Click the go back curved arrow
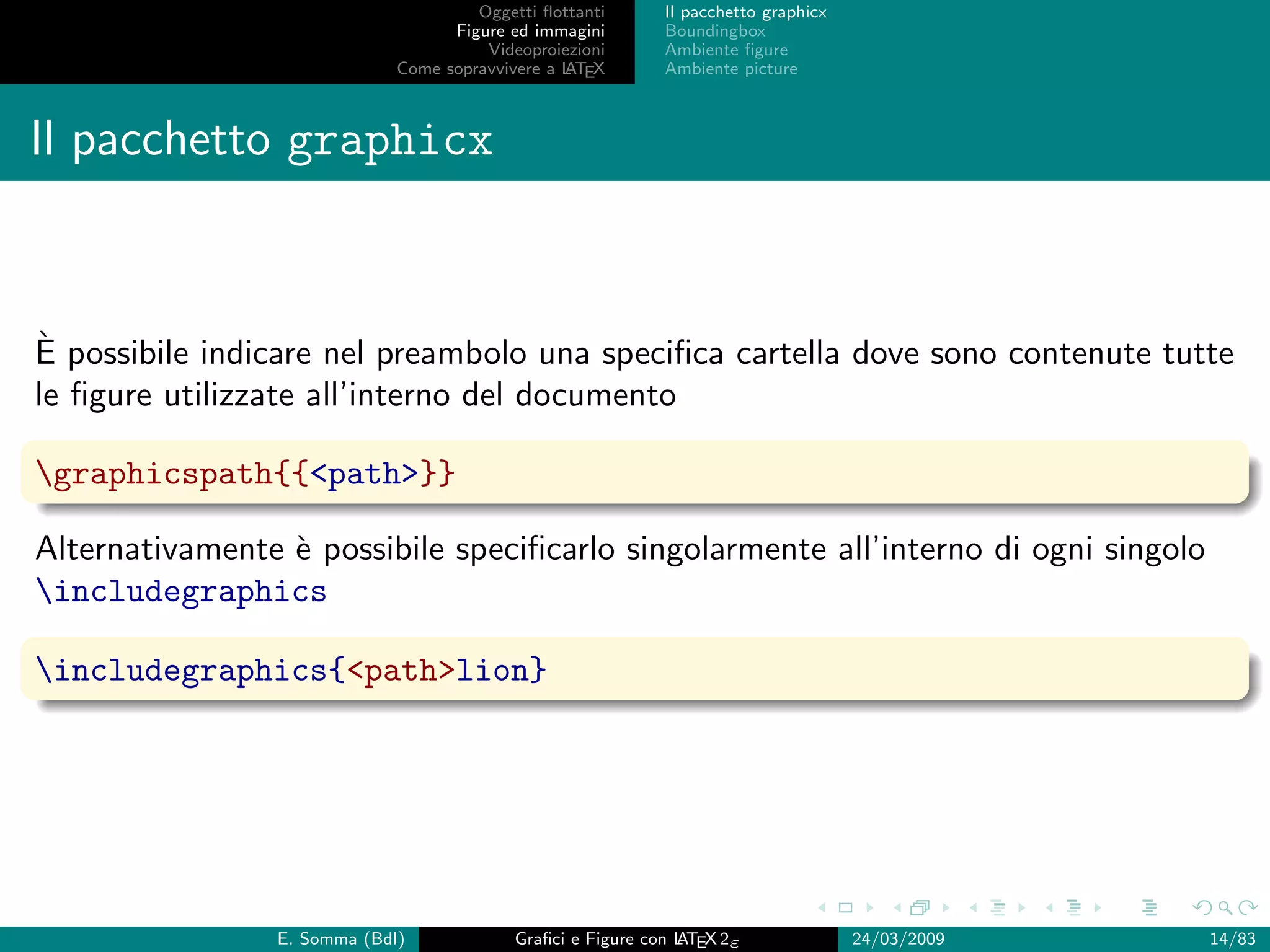 (1202, 908)
